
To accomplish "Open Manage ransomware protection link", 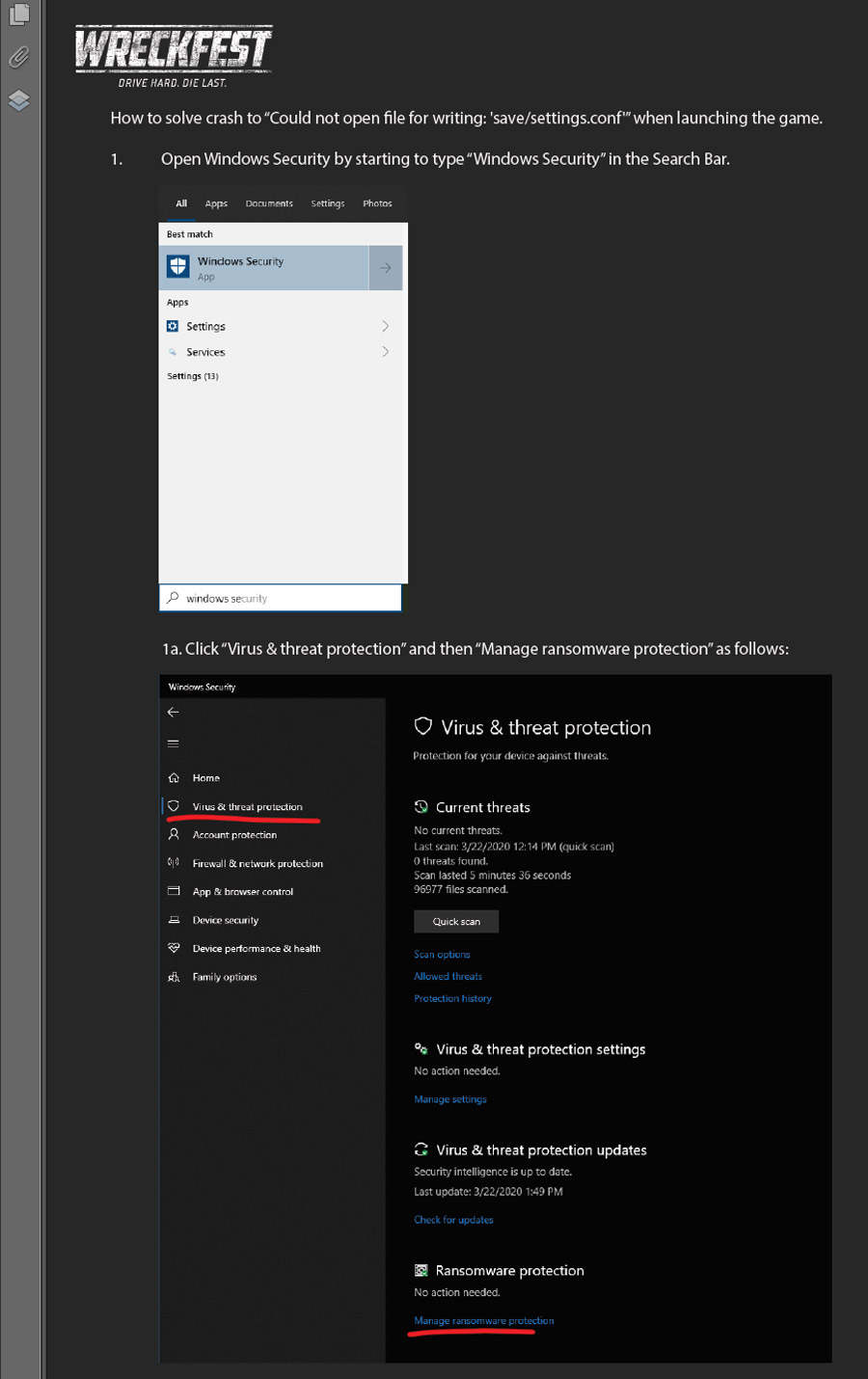I will pyautogui.click(x=484, y=1321).
